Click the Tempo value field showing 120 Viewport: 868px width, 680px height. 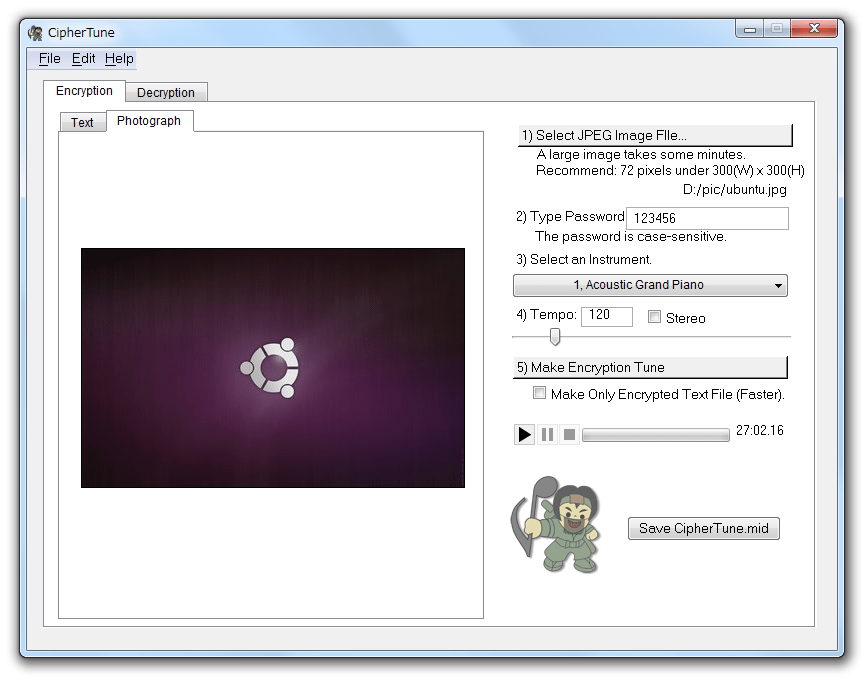coord(607,316)
